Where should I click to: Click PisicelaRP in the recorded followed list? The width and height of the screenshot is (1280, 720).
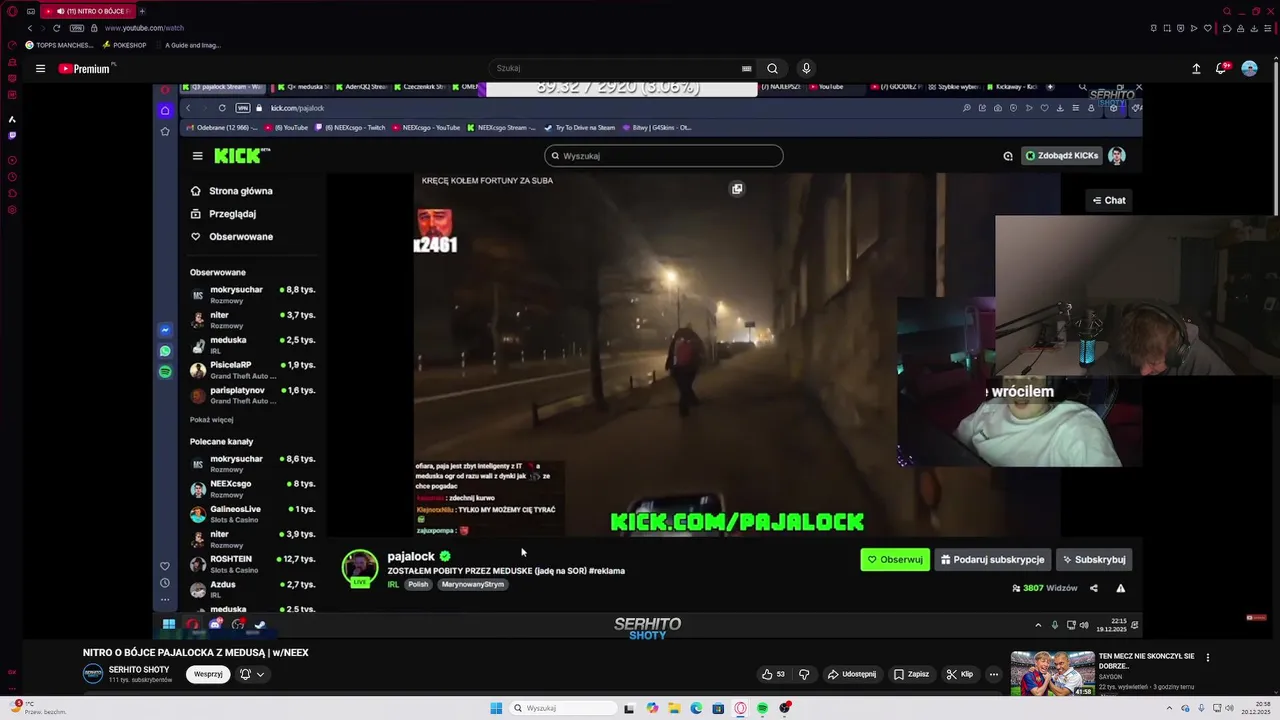(254, 370)
